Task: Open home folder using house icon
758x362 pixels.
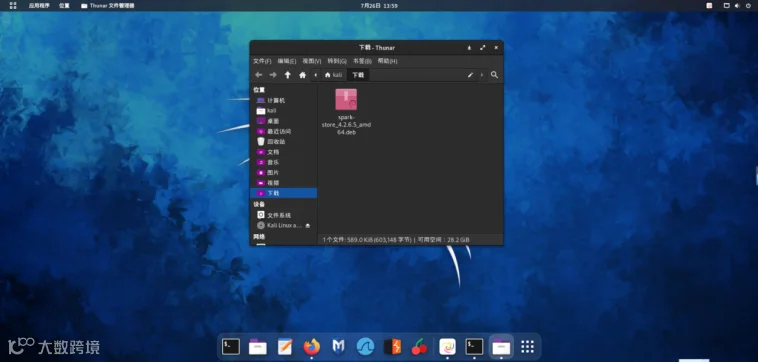Action: click(303, 75)
